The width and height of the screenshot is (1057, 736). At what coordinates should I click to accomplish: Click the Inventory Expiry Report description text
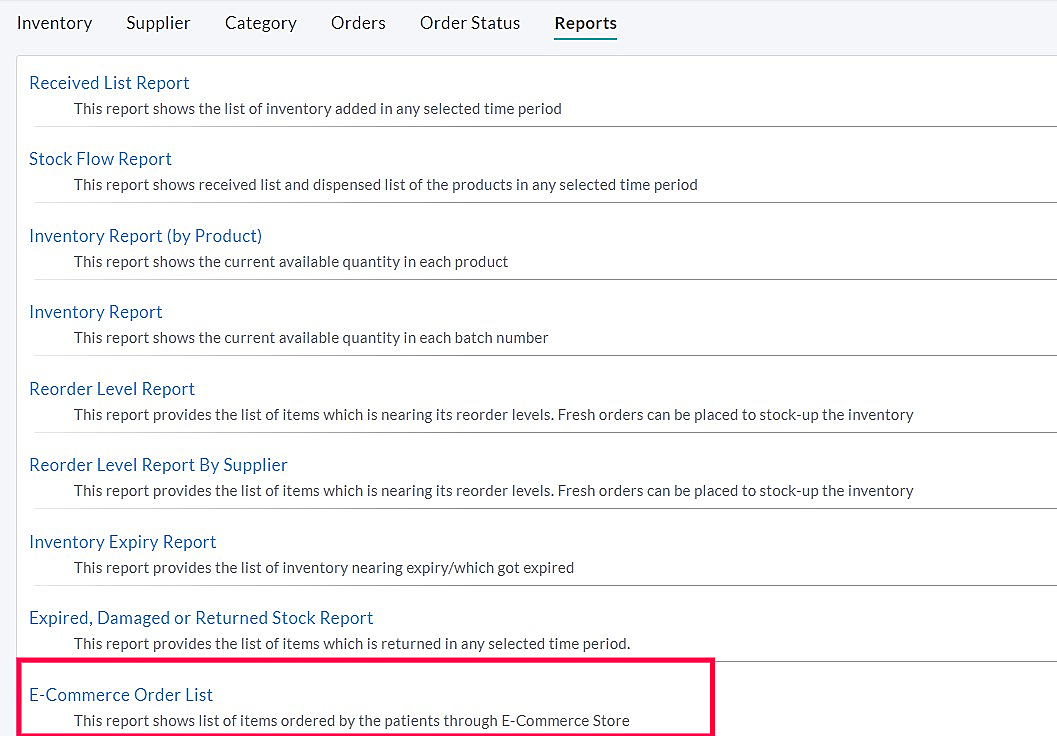(x=325, y=567)
